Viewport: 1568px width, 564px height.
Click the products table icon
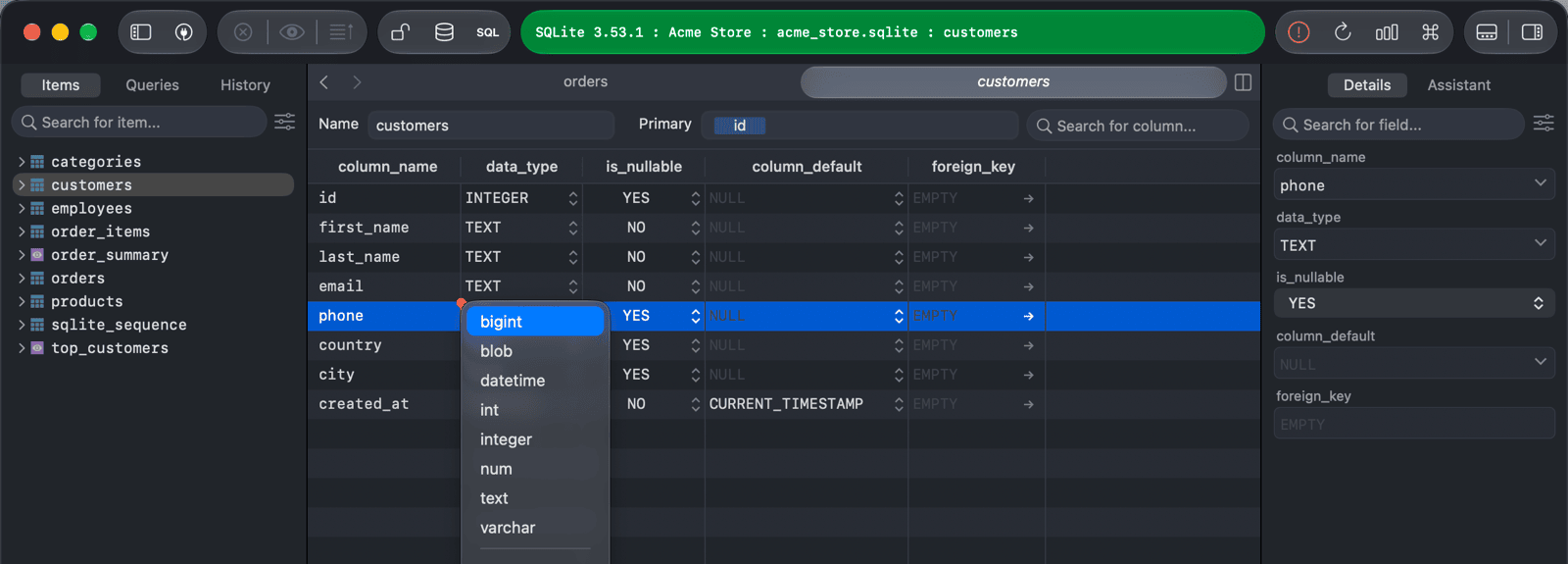pos(37,301)
